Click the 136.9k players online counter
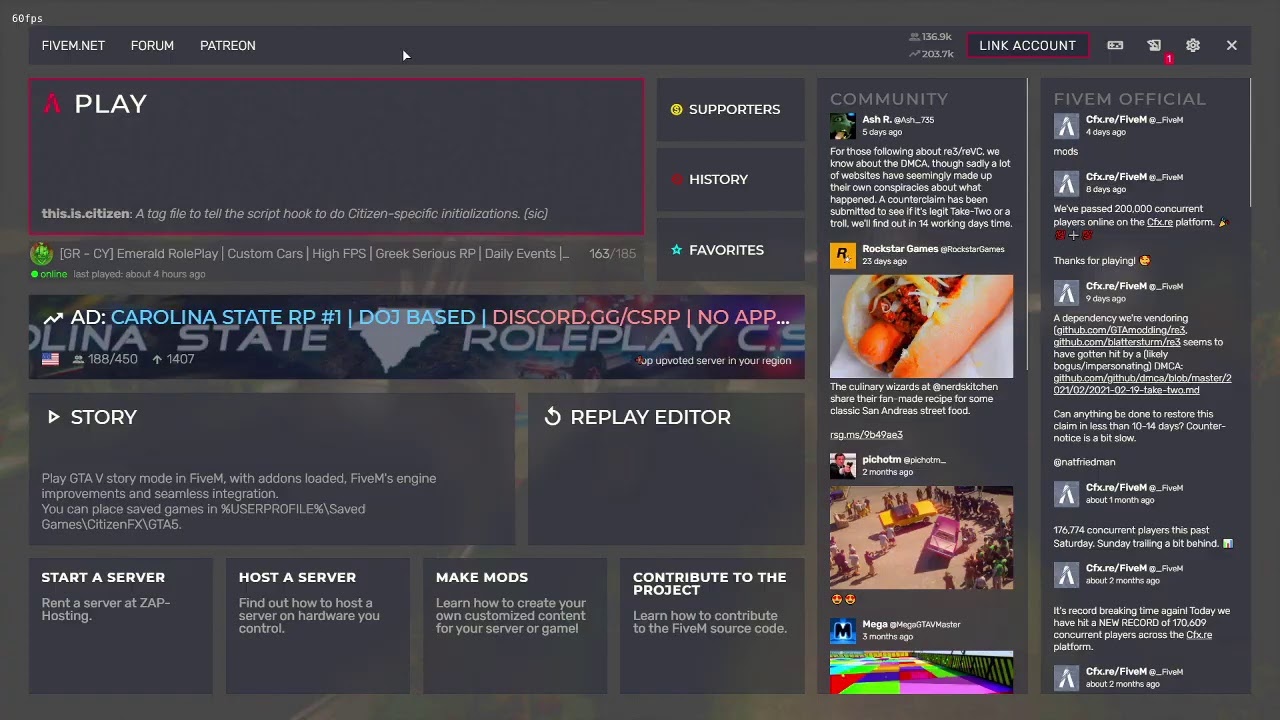This screenshot has width=1280, height=720. pyautogui.click(x=931, y=37)
